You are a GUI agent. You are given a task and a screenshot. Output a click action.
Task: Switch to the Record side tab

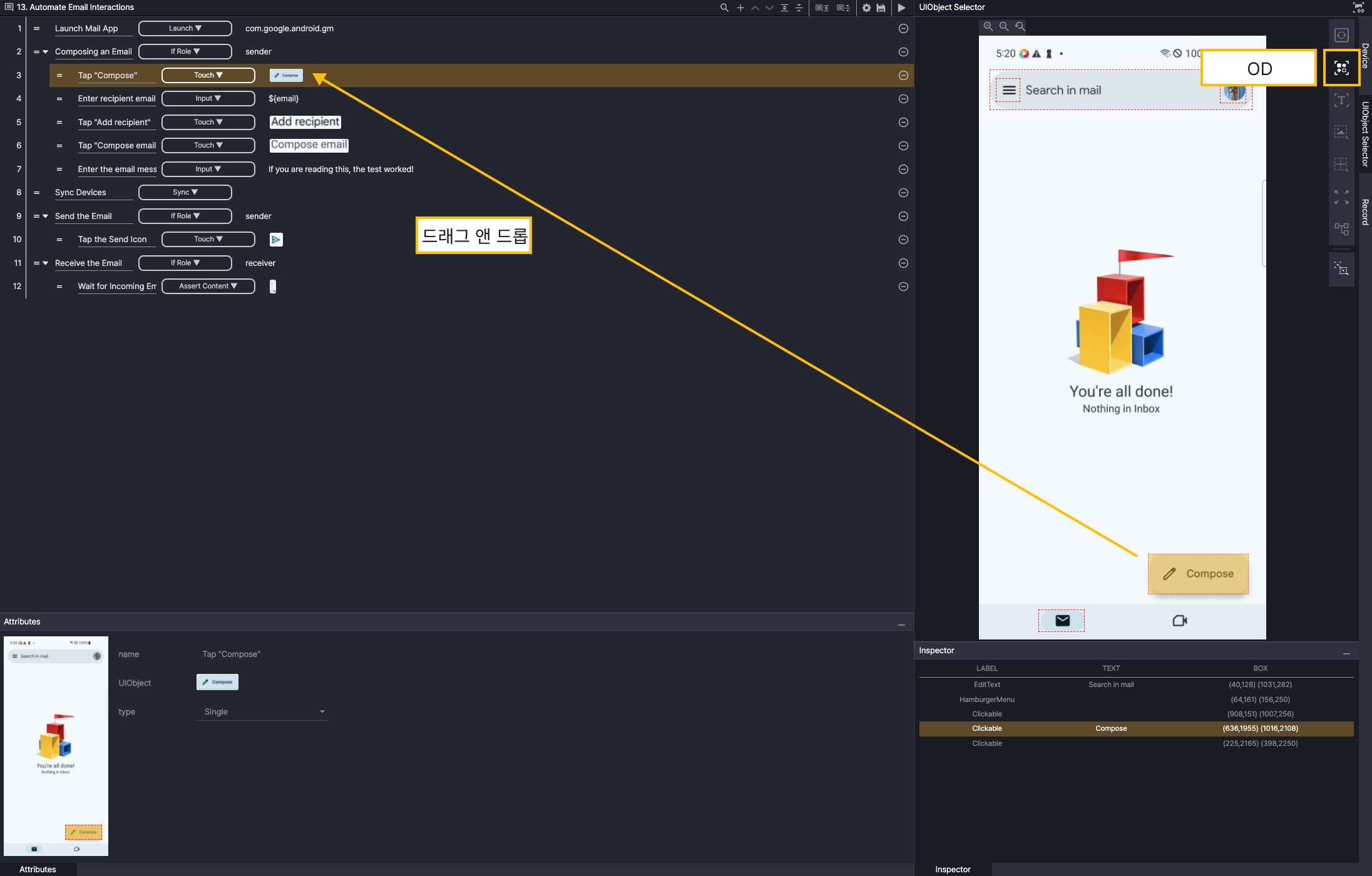click(1365, 211)
